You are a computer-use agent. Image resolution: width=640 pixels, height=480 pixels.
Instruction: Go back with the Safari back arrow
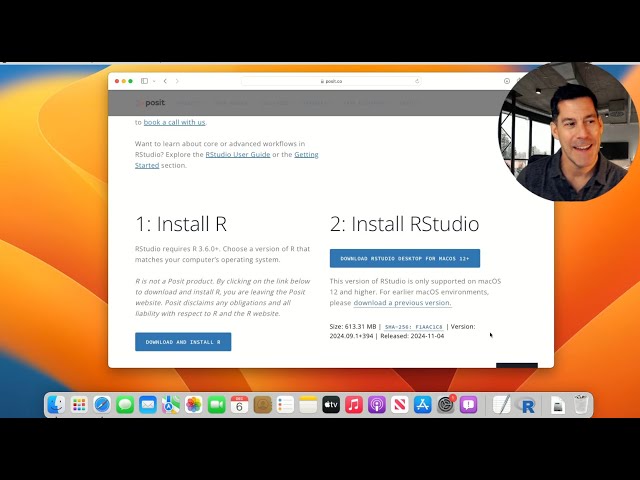[165, 81]
